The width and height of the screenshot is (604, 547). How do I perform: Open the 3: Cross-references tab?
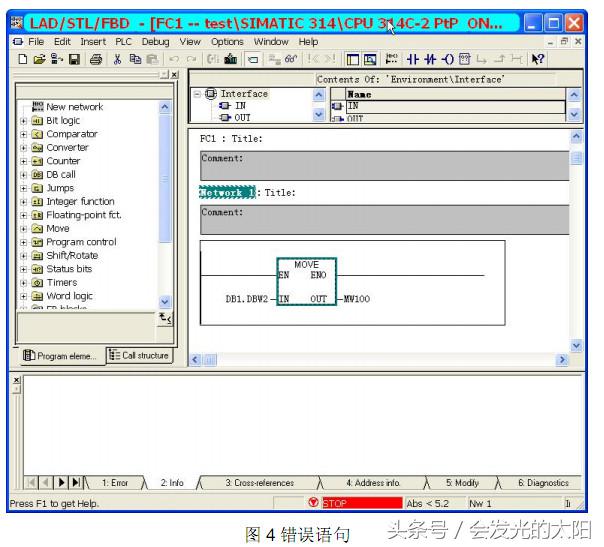coord(260,483)
